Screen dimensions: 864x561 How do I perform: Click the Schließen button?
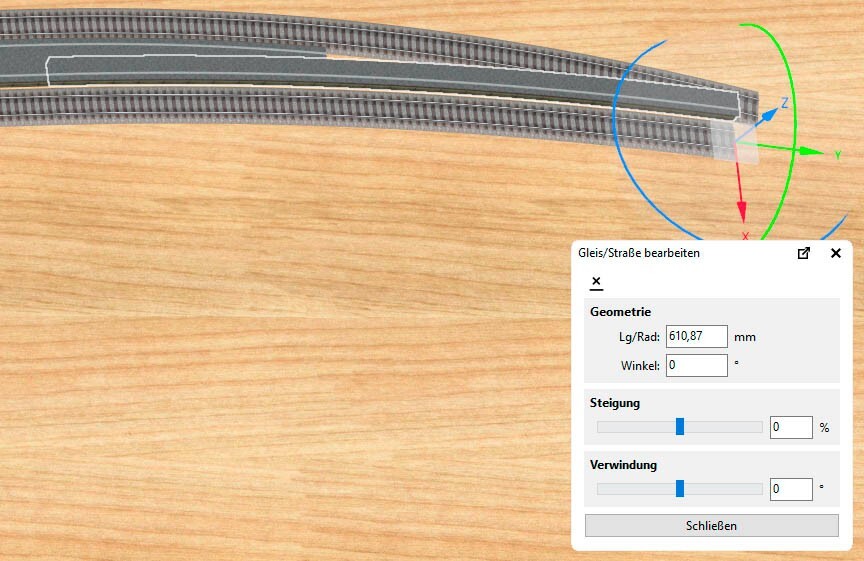(711, 526)
